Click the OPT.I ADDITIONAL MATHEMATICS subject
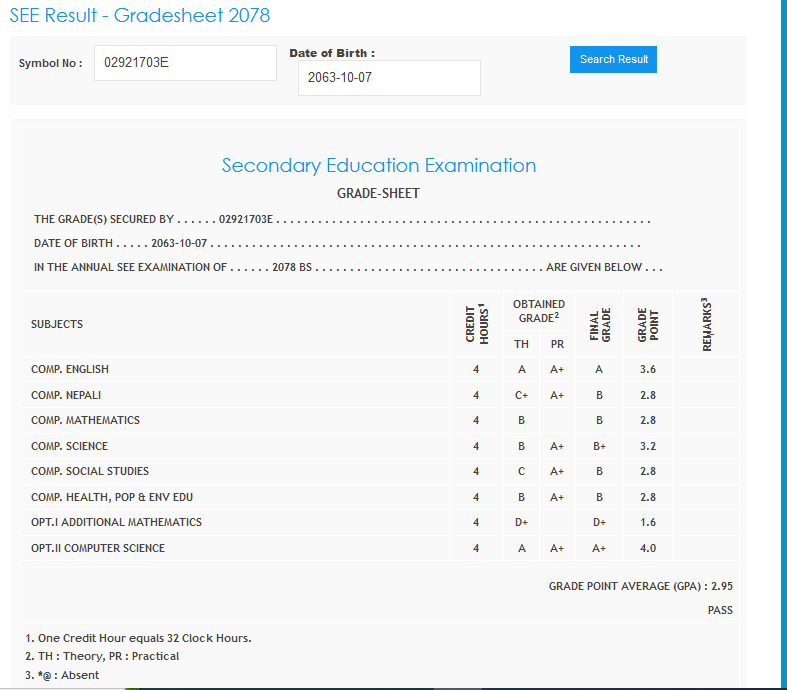This screenshot has height=690, width=787. 116,522
